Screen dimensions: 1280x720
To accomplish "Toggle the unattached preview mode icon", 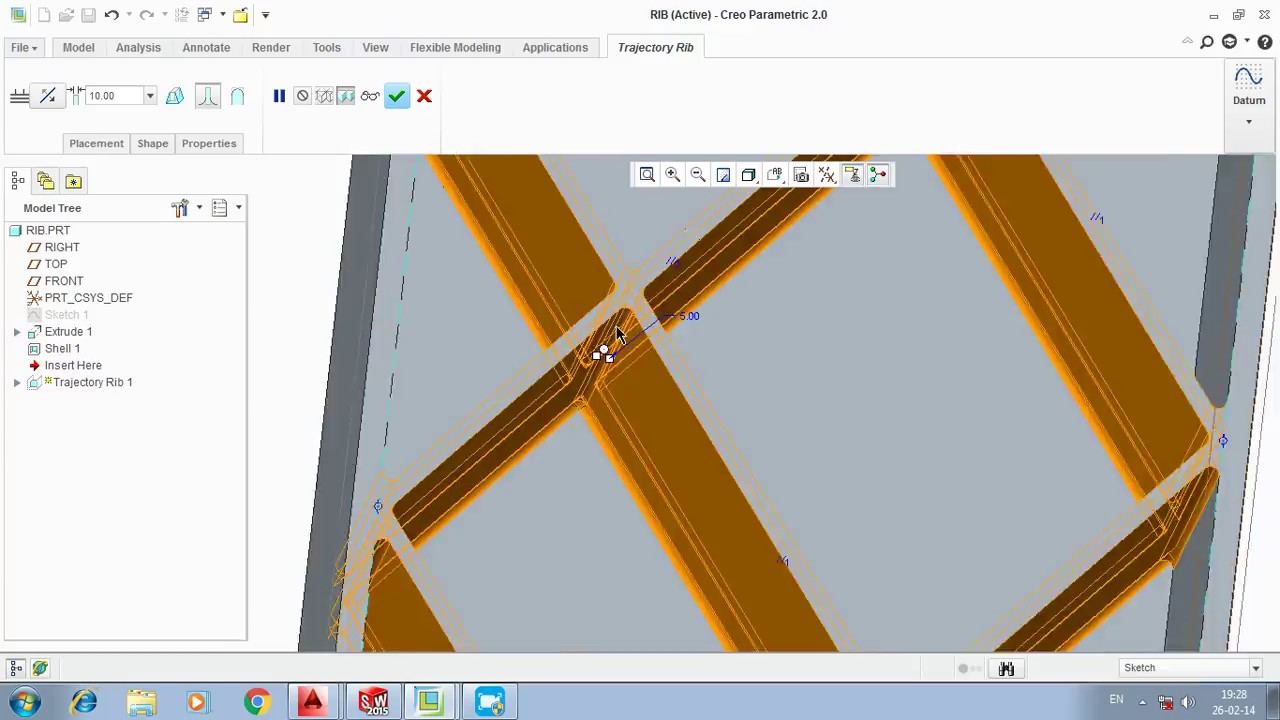I will pos(324,96).
